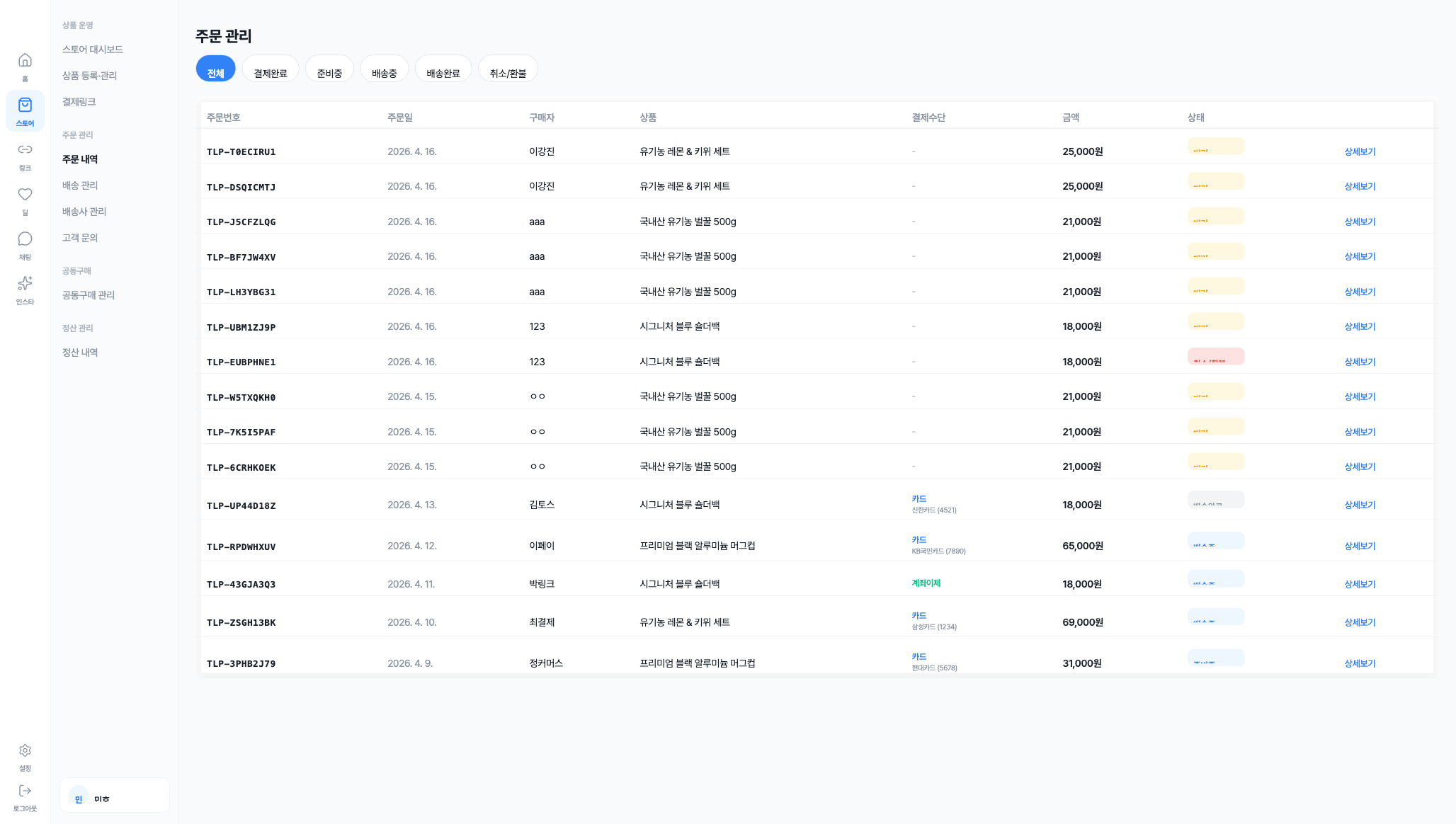Go to 배송 관리 menu item

click(80, 185)
